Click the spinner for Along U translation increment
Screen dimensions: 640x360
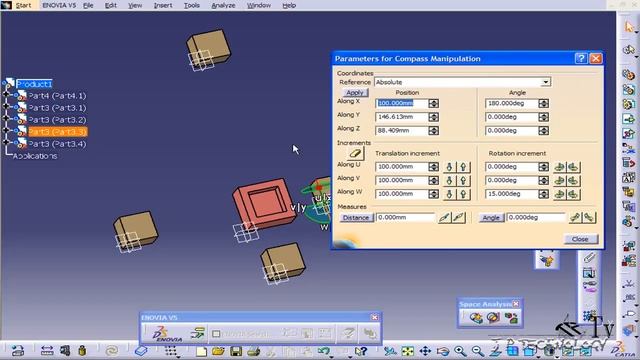433,167
